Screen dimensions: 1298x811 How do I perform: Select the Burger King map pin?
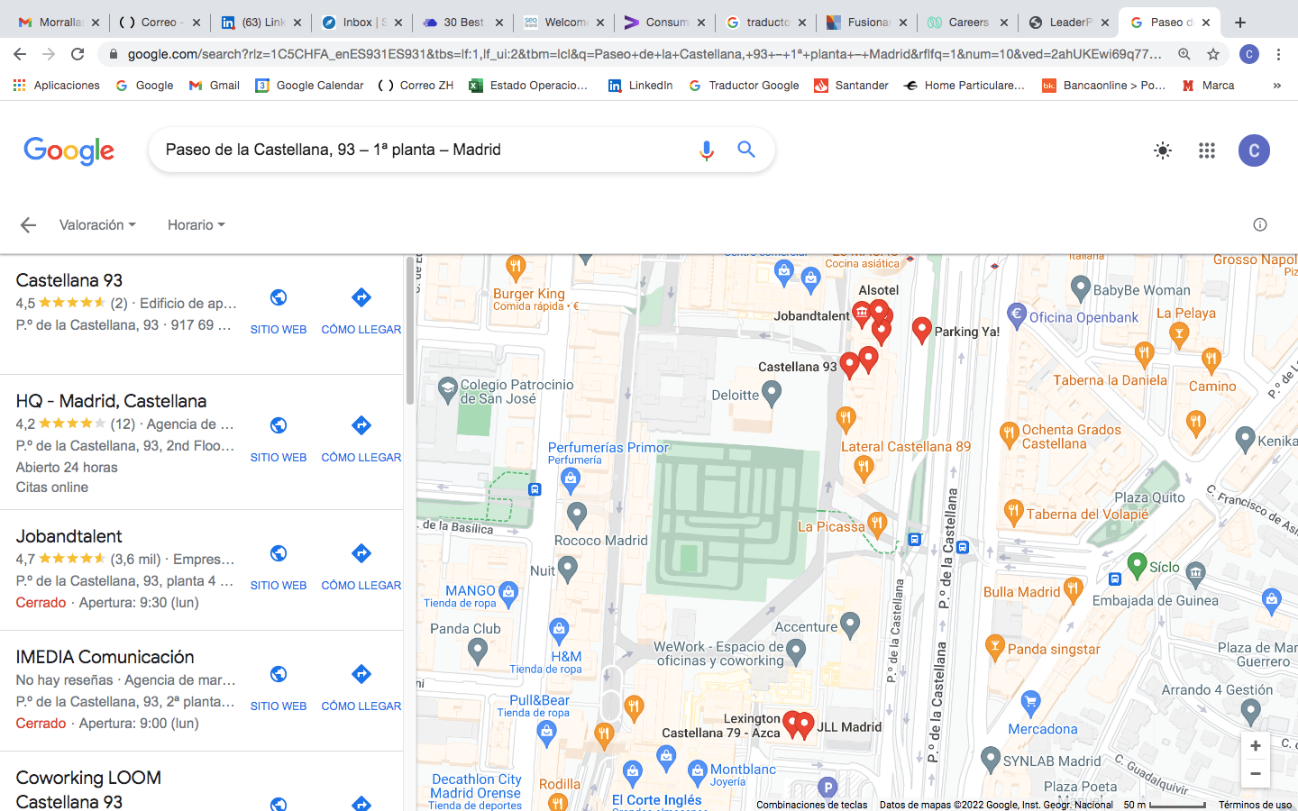(516, 267)
